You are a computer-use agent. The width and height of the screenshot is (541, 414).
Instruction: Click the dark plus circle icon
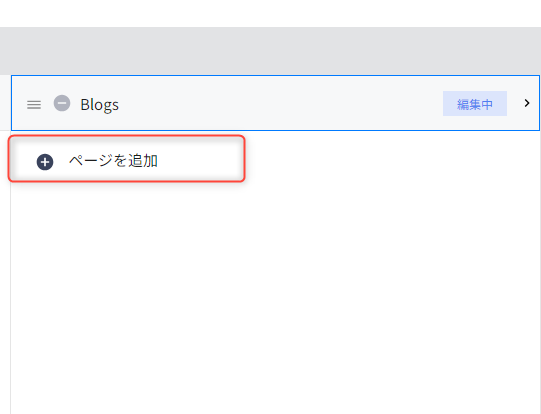[45, 162]
